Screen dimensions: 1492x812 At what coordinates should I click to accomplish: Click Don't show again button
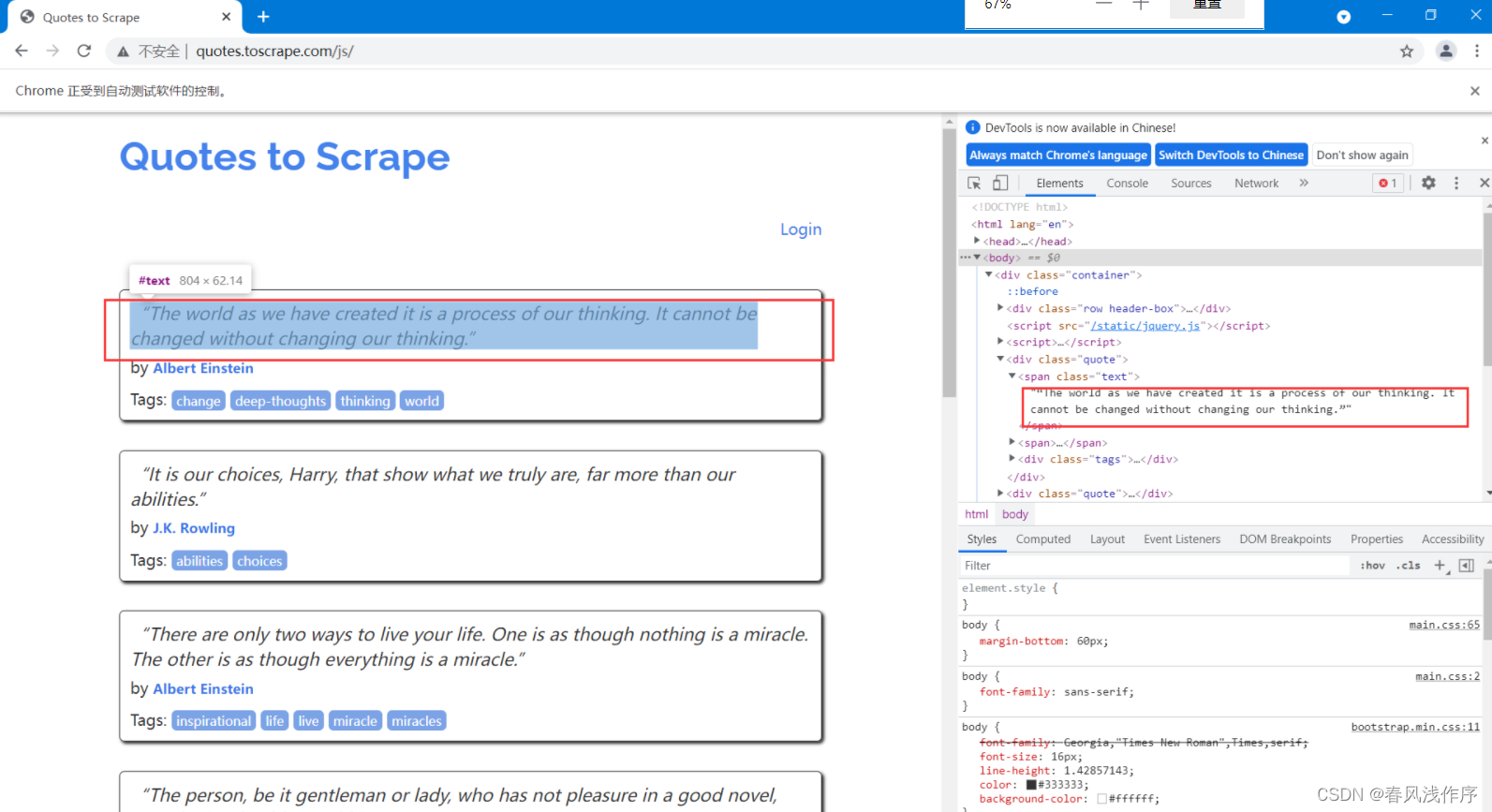tap(1362, 155)
